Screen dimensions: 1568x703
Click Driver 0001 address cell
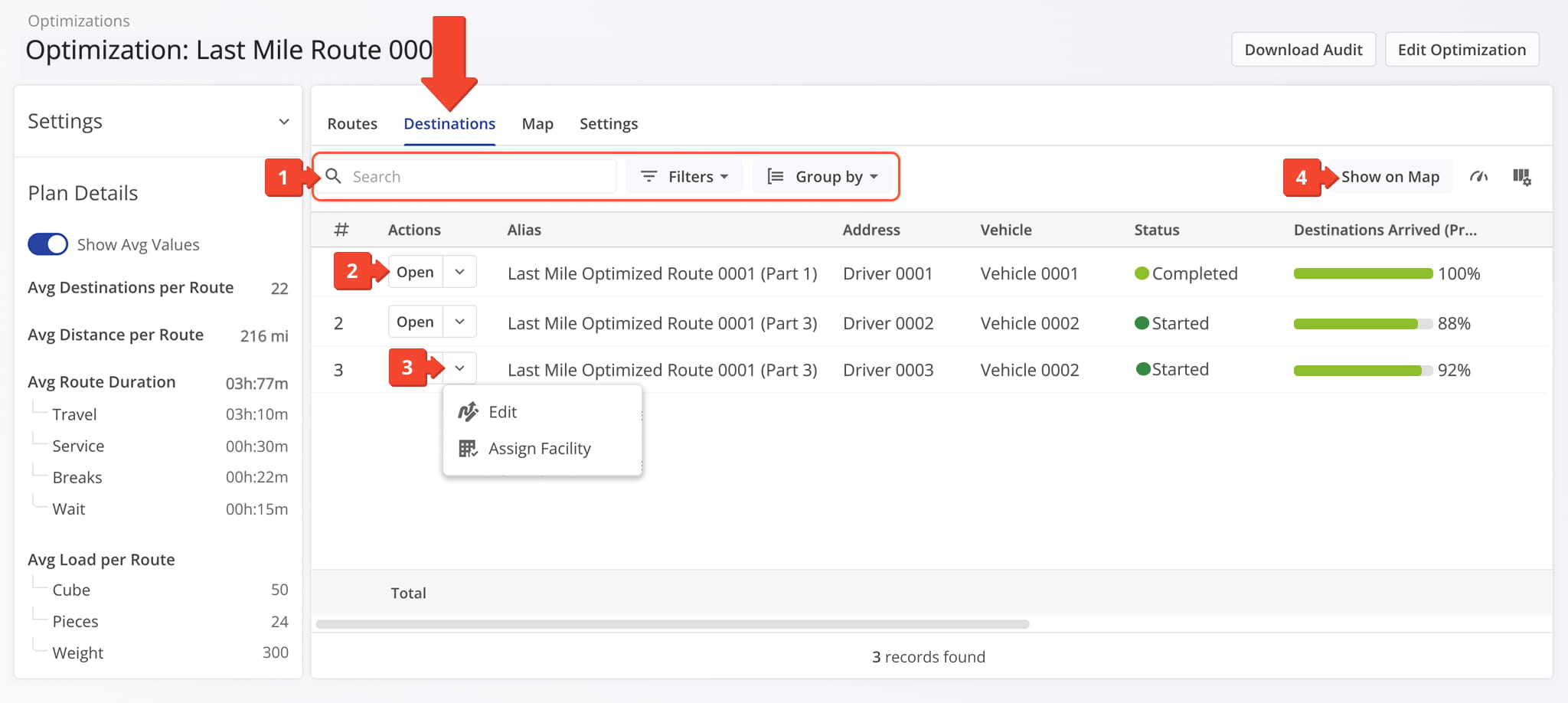pos(887,273)
